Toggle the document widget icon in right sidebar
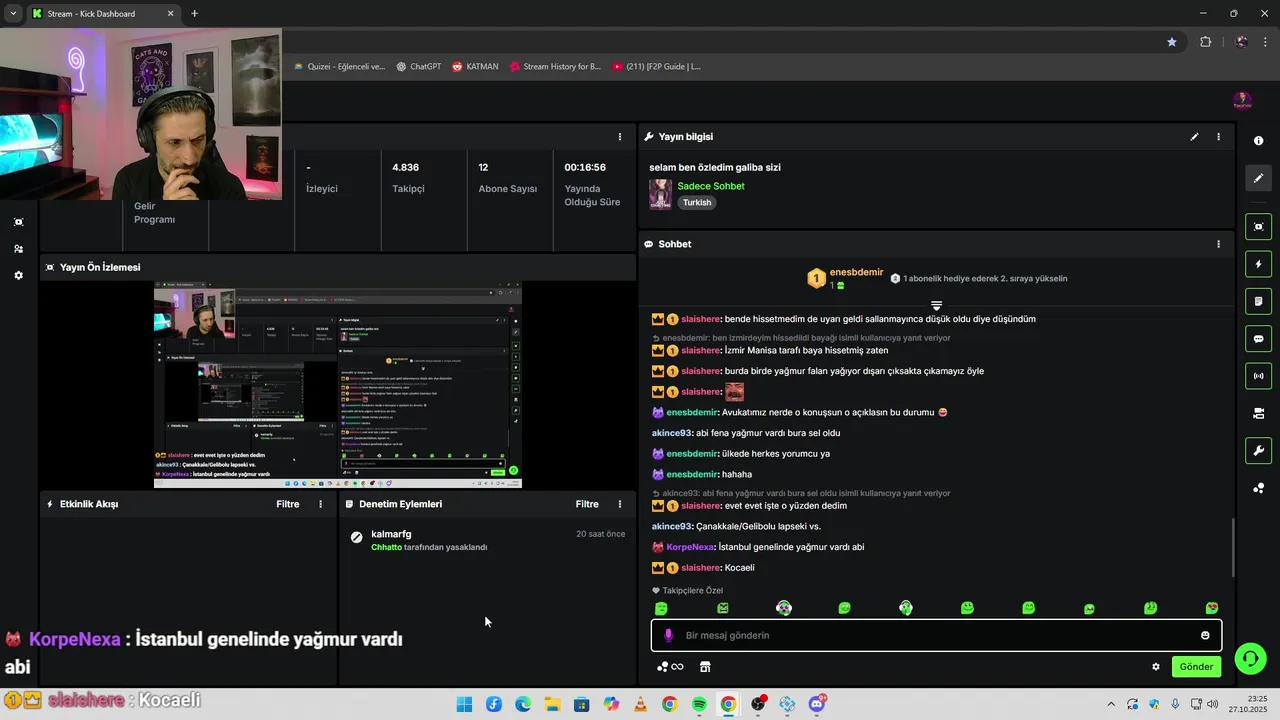 1258,301
